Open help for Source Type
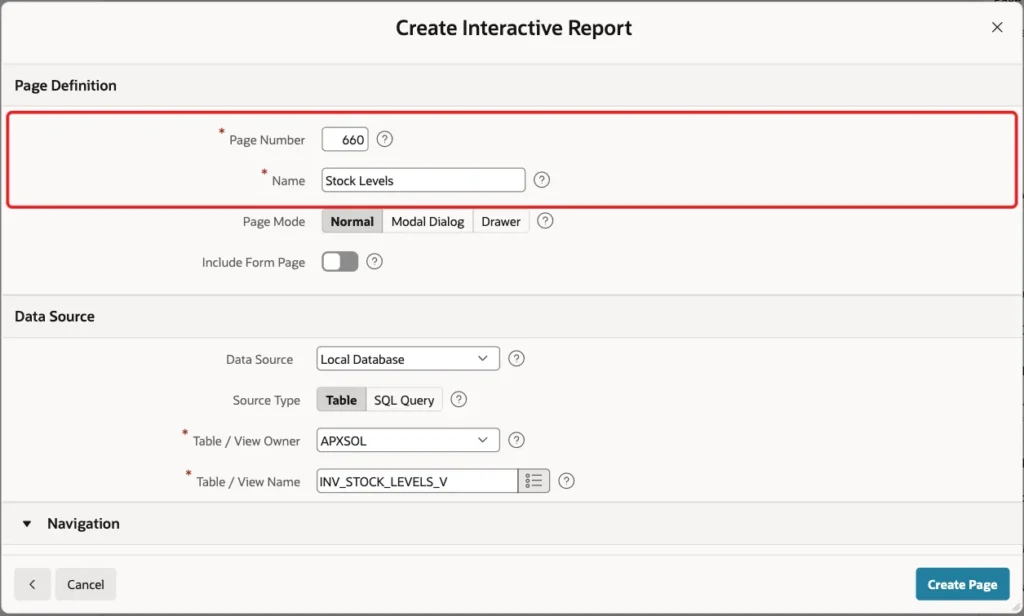The height and width of the screenshot is (616, 1024). (x=458, y=400)
